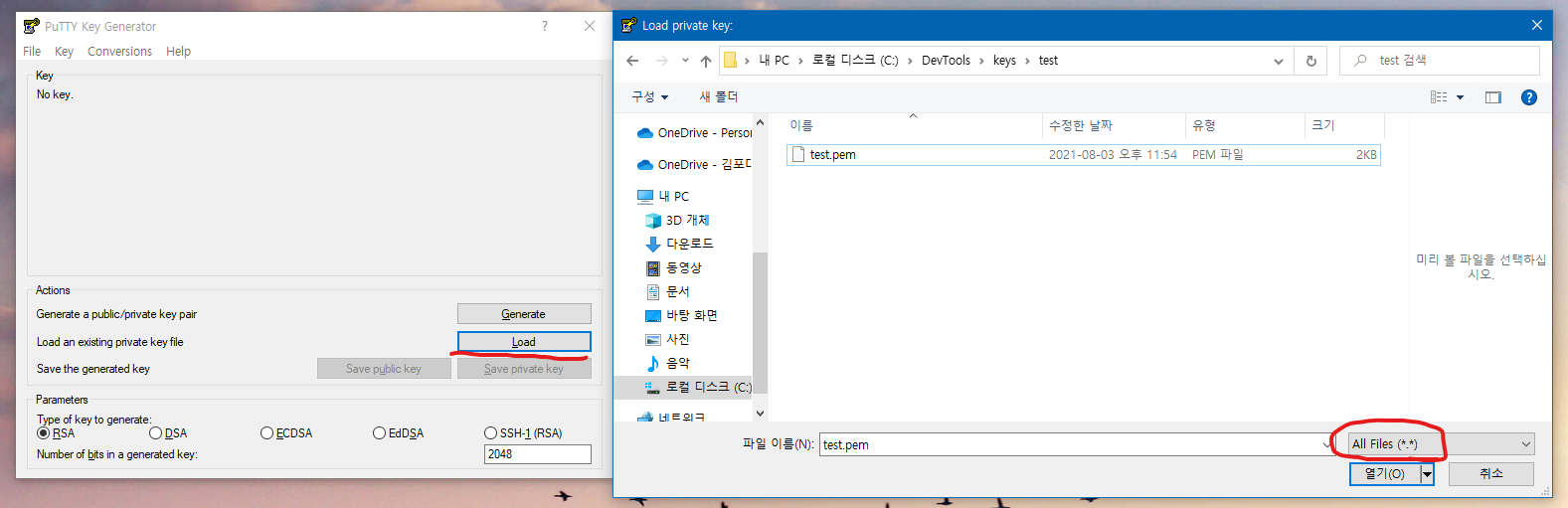Click Load to open existing private key
The height and width of the screenshot is (508, 1568).
[524, 342]
